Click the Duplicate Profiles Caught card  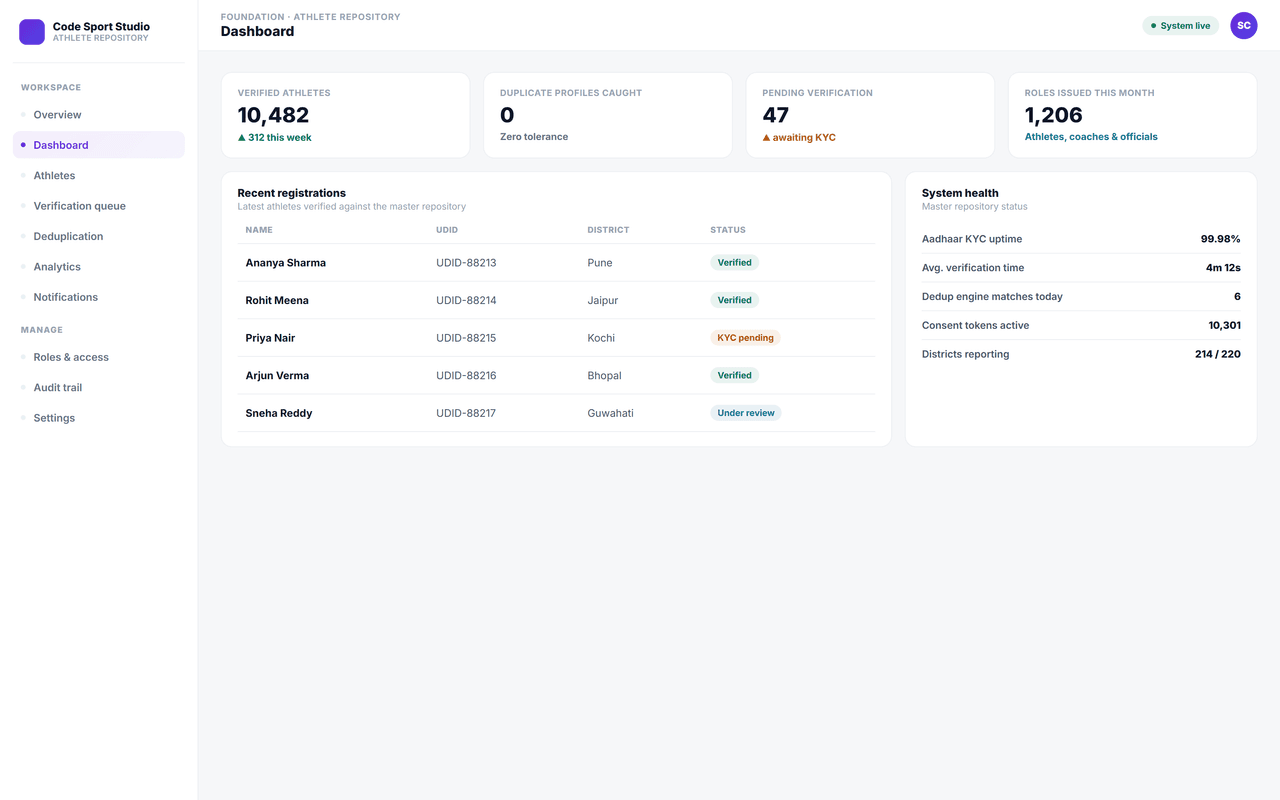(x=608, y=115)
